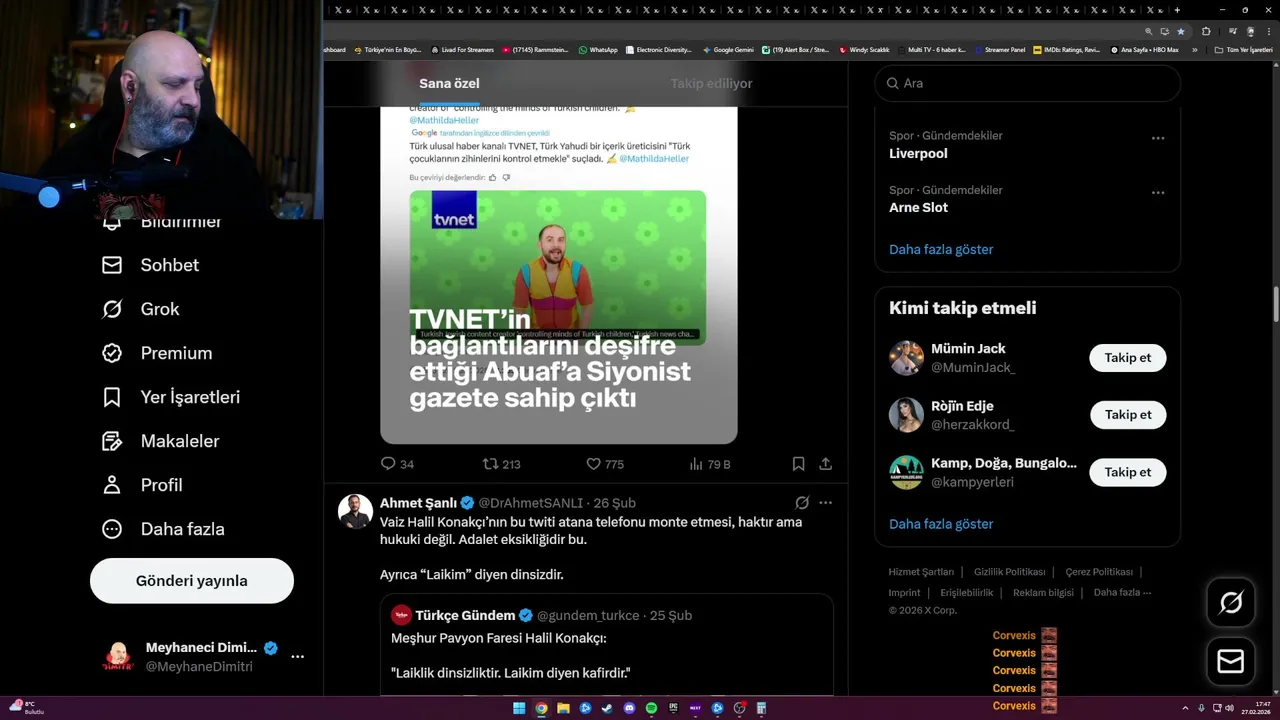Switch to Sana özel tab

click(449, 83)
